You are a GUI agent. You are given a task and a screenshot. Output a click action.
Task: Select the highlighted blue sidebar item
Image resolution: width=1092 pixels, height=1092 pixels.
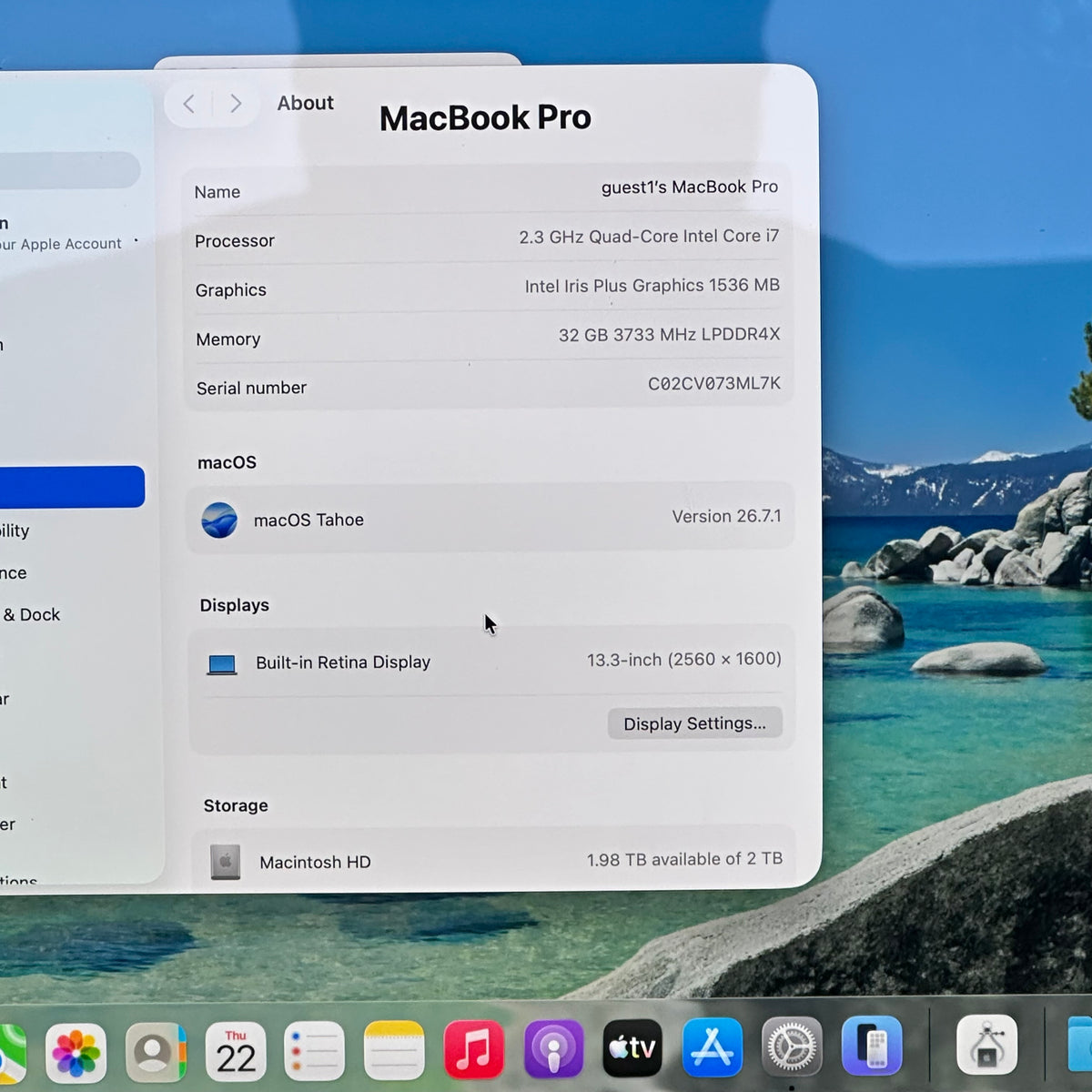[x=71, y=487]
